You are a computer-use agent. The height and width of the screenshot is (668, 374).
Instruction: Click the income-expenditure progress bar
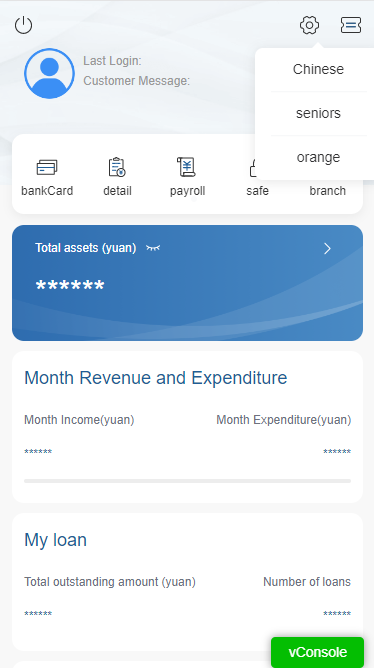(x=187, y=481)
